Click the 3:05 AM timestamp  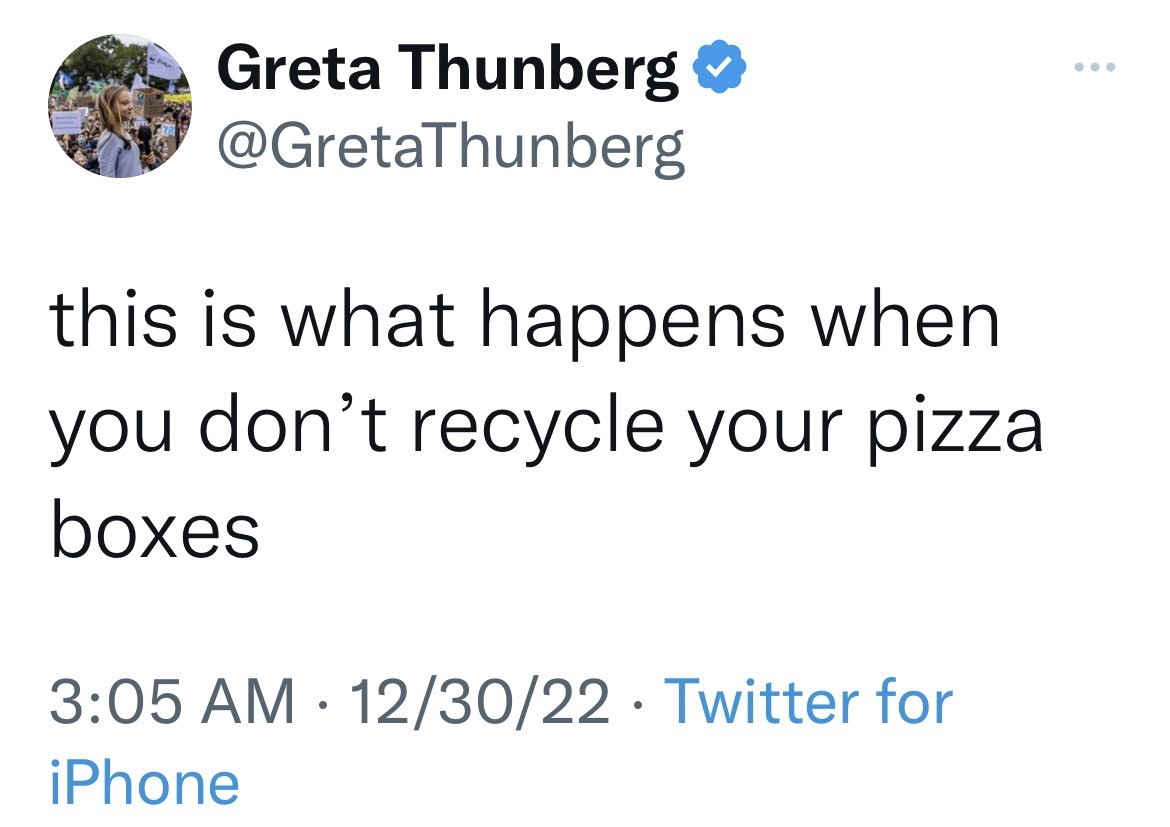[172, 701]
